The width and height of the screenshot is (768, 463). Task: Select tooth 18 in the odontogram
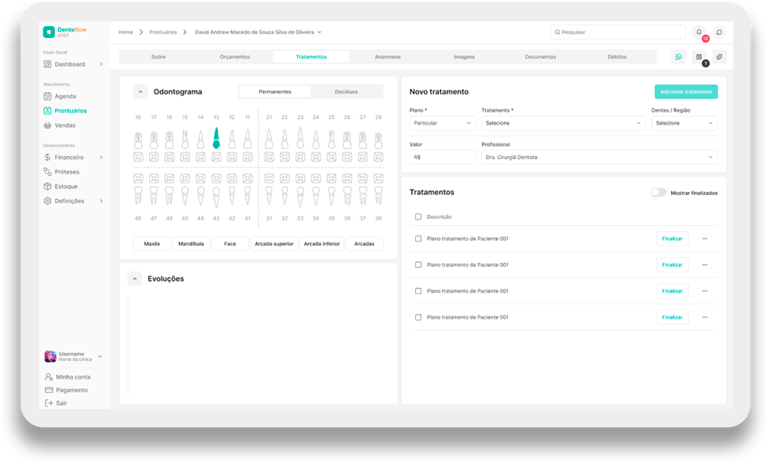click(x=138, y=140)
